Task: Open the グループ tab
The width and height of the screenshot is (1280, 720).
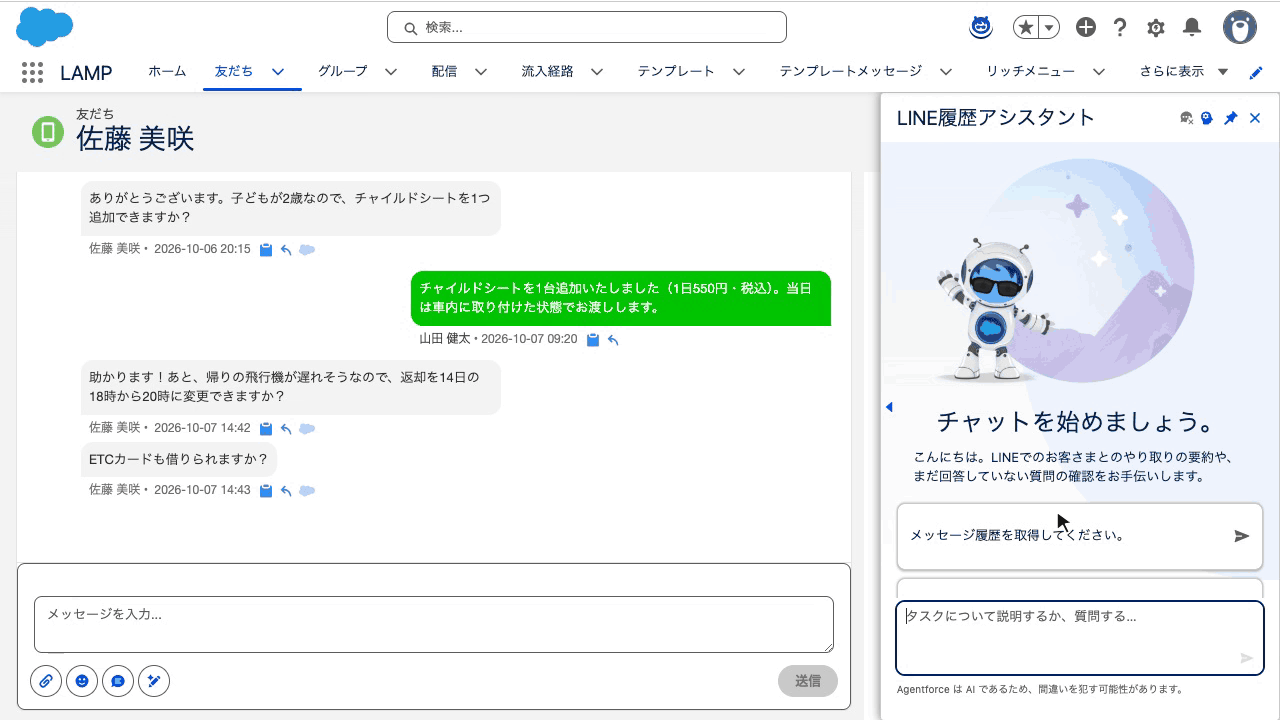Action: (343, 71)
